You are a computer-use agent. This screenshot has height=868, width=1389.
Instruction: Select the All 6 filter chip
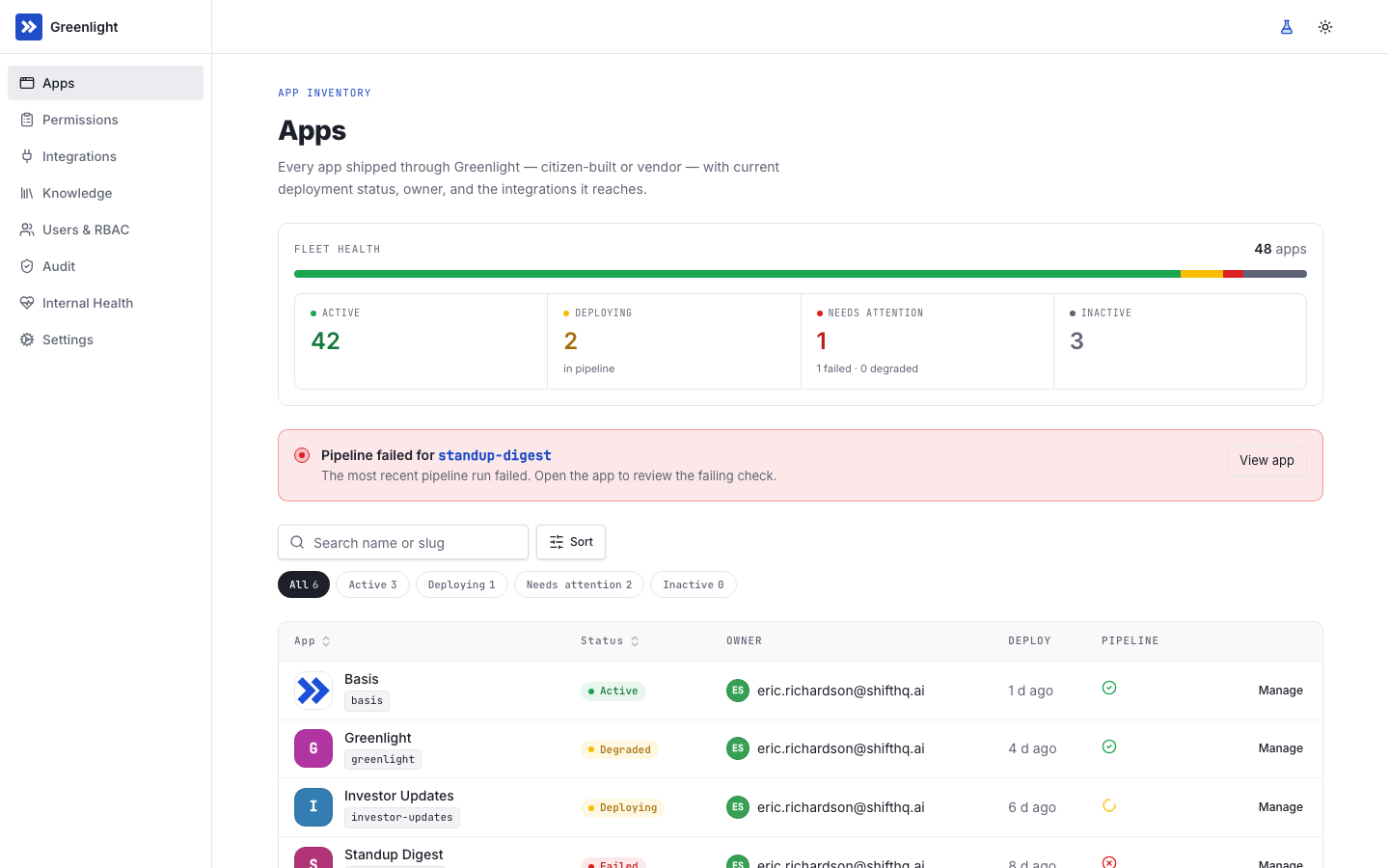click(x=304, y=584)
